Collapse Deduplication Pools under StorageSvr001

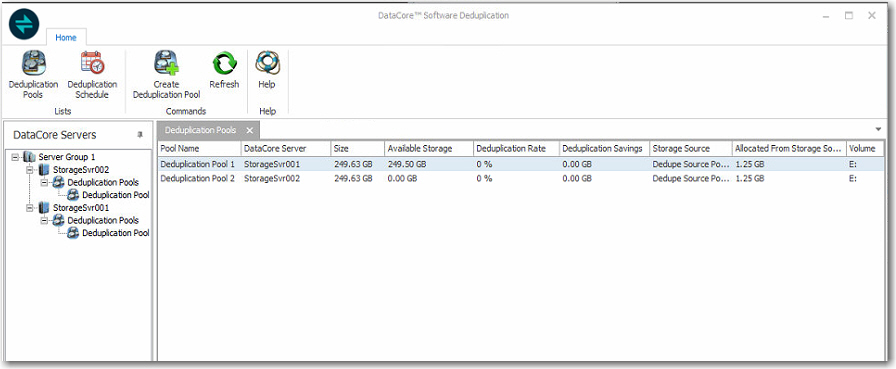coord(44,220)
